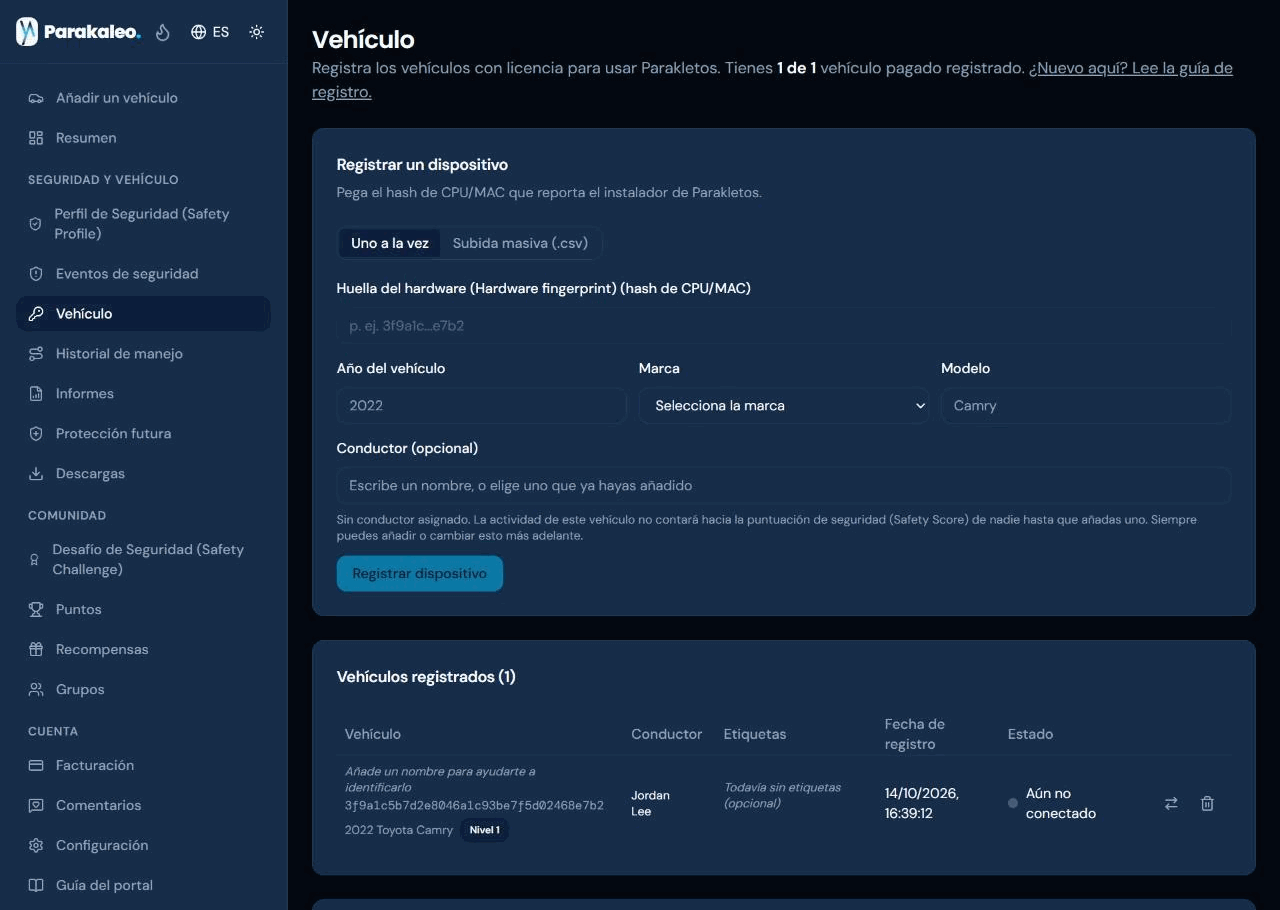
Task: Click the Conductor name input field
Action: point(784,486)
